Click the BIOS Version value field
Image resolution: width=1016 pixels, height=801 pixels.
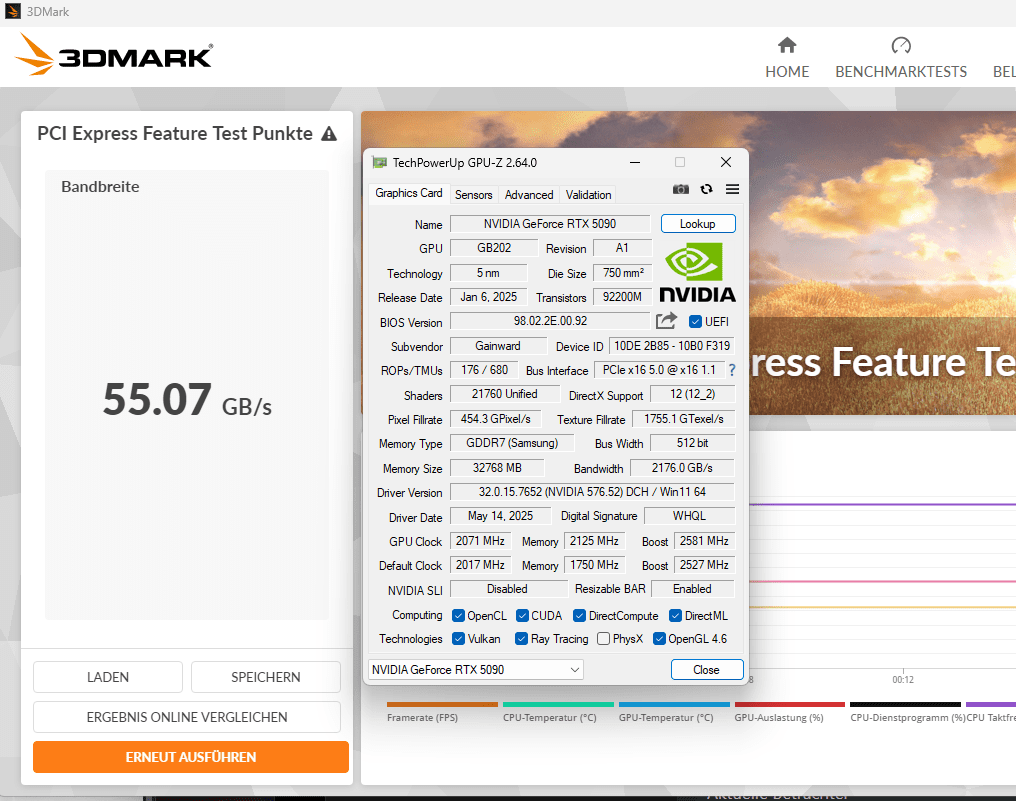click(549, 321)
